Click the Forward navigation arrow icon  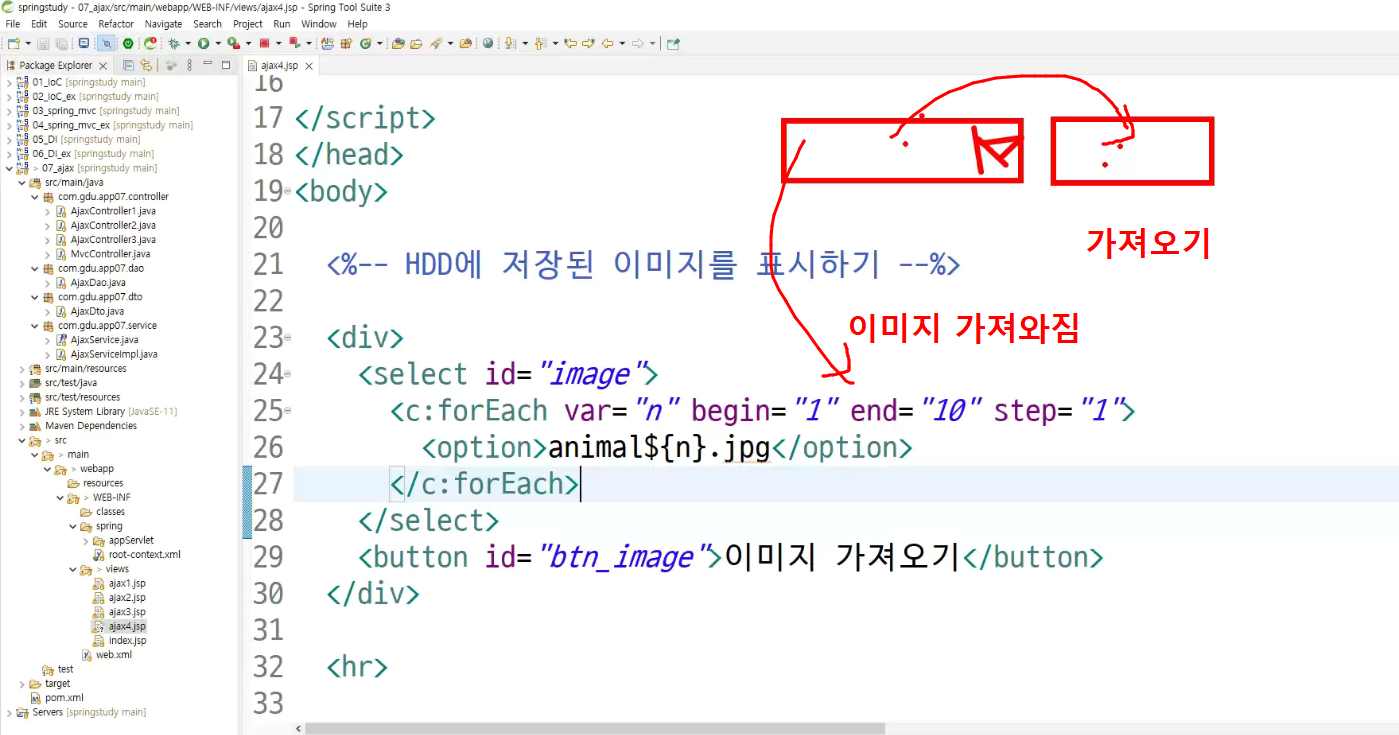pos(637,43)
